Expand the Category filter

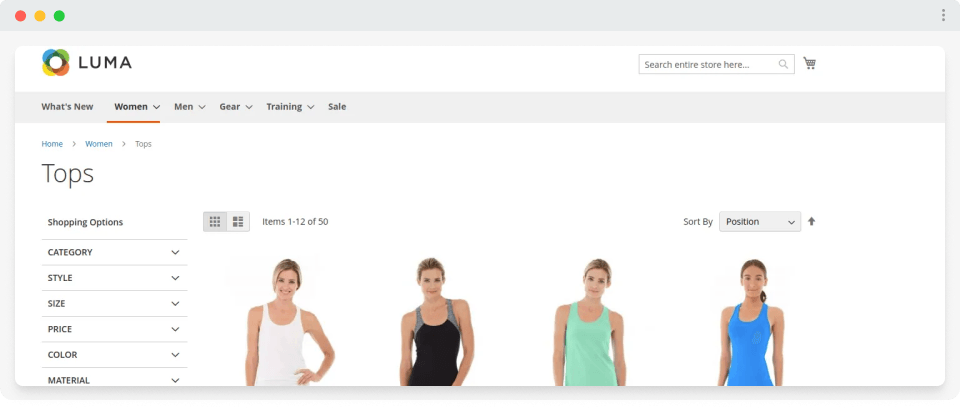(x=115, y=252)
